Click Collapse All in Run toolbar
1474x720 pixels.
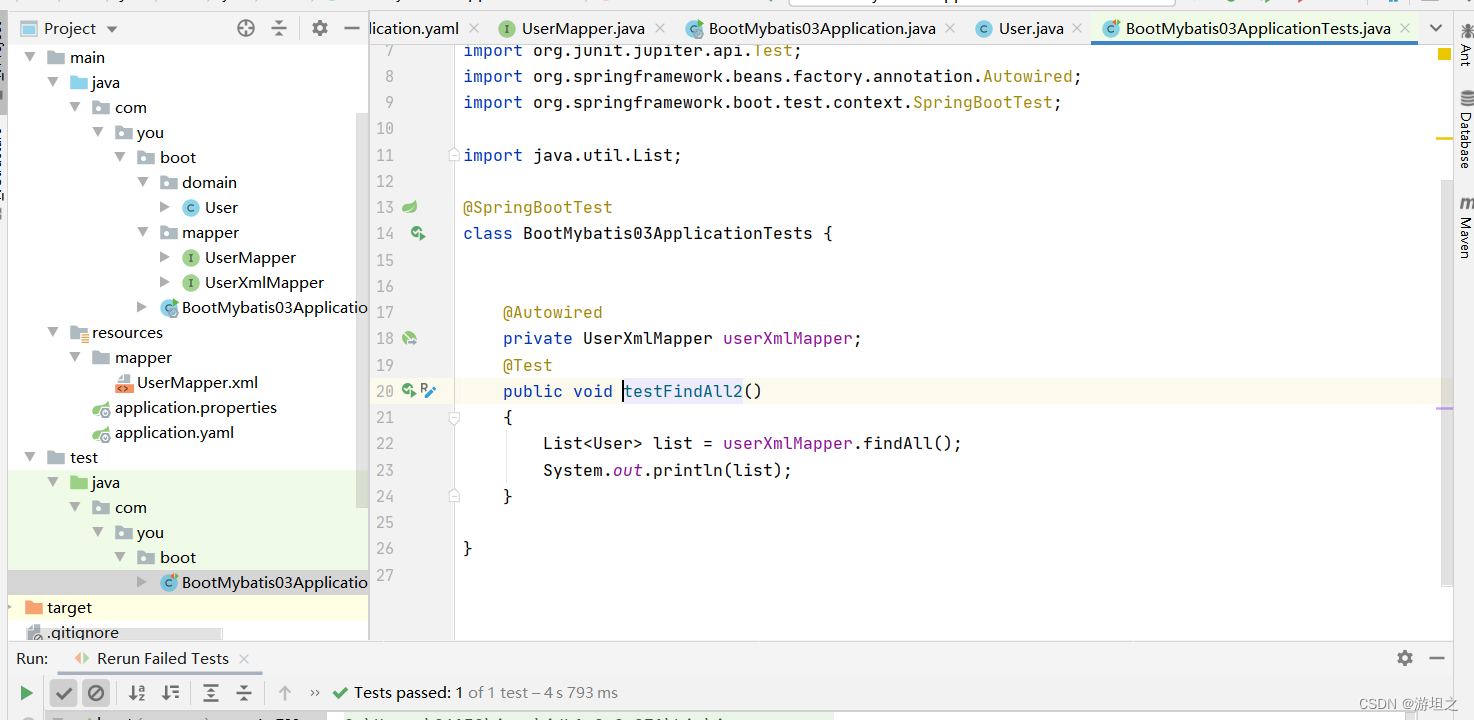(244, 693)
